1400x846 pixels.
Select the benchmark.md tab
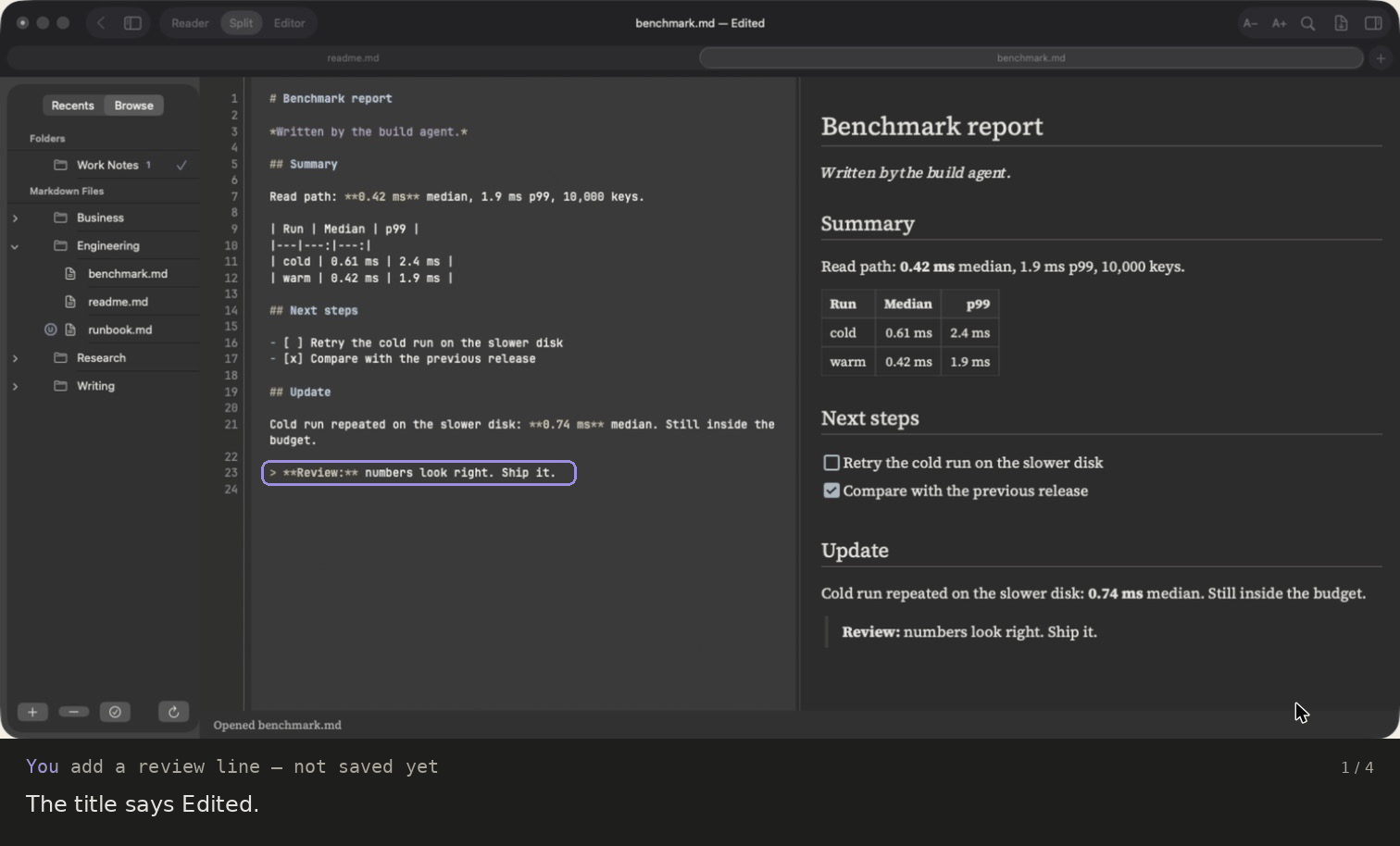1031,57
